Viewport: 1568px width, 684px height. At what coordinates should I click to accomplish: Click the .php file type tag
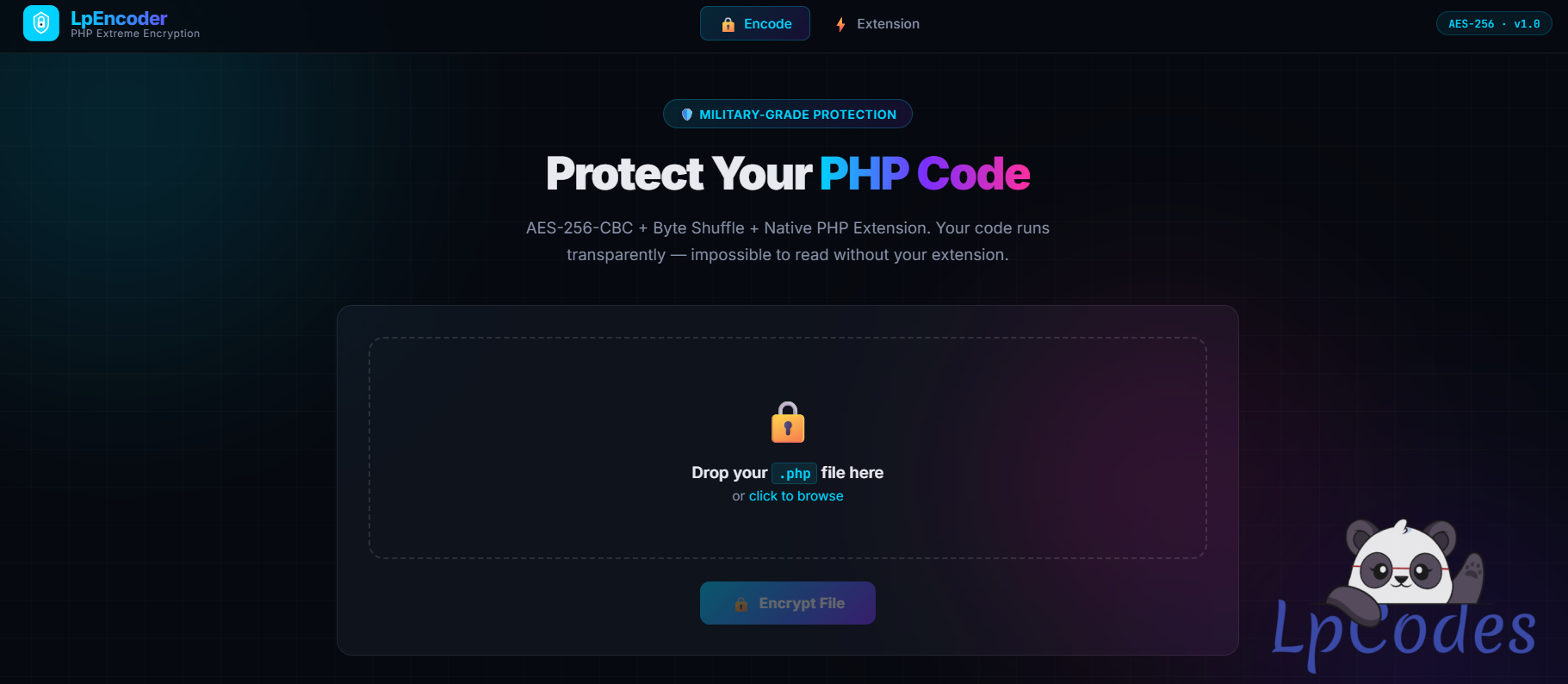point(794,474)
